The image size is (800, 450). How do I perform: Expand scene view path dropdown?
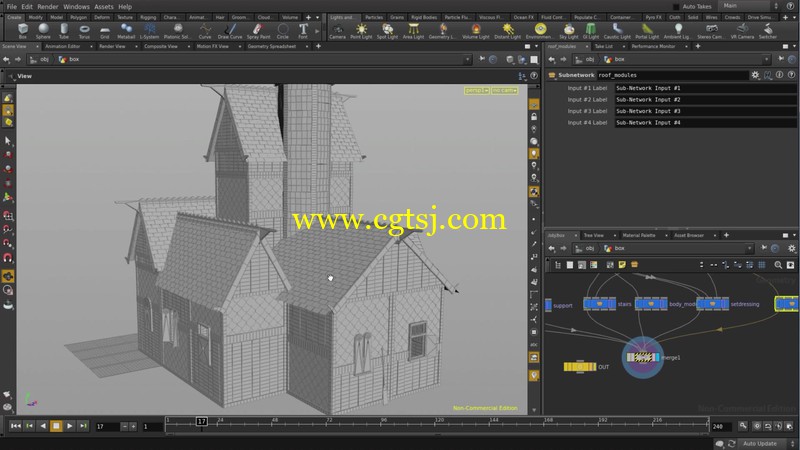click(467, 60)
